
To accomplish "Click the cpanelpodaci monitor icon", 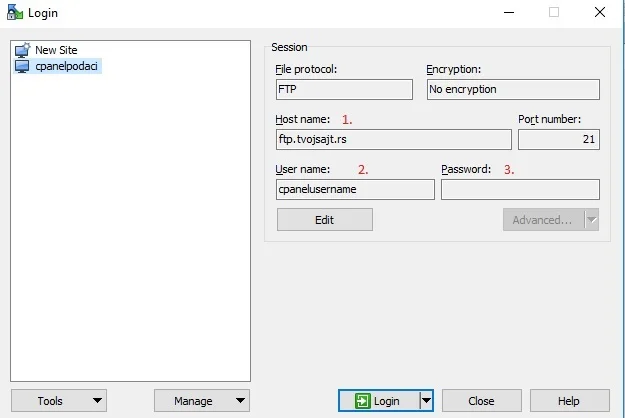I will [x=22, y=66].
